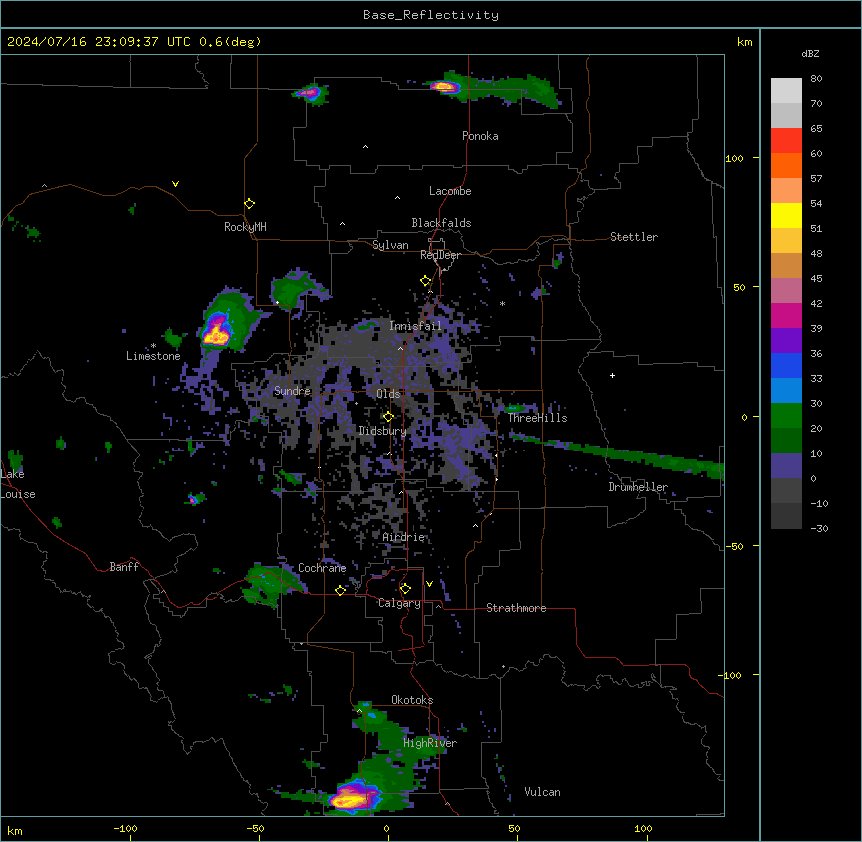The image size is (862, 842).
Task: Click the intense storm cell core east of Limestone
Action: [x=216, y=334]
